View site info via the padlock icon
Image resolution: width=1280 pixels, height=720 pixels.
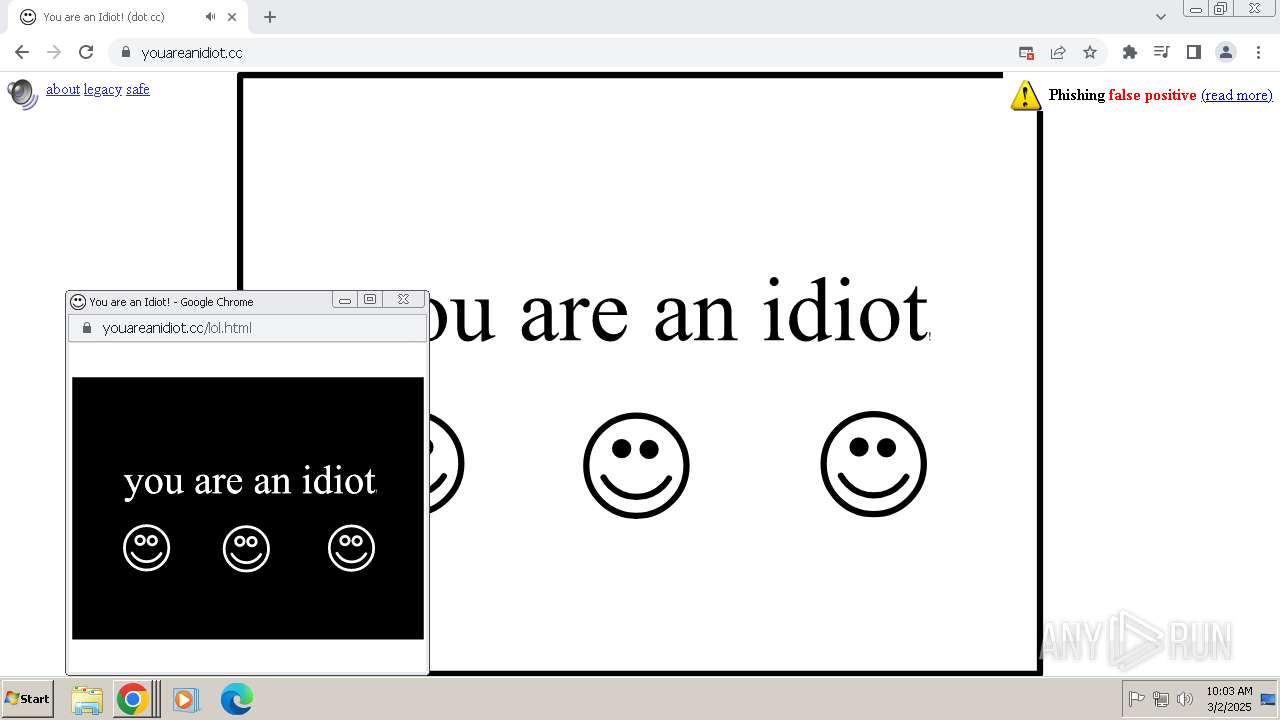point(125,52)
